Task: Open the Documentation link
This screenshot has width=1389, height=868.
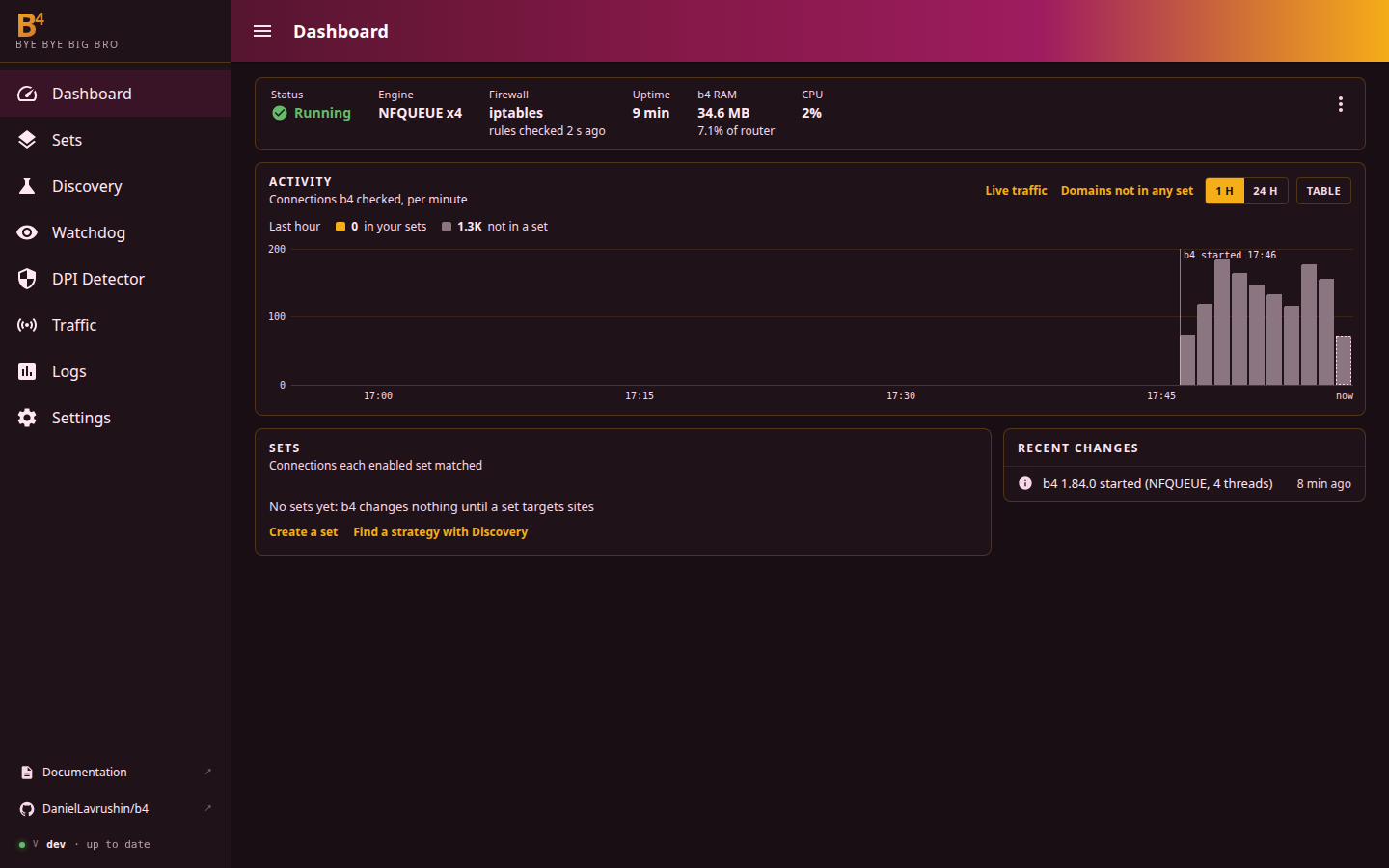Action: pyautogui.click(x=116, y=773)
